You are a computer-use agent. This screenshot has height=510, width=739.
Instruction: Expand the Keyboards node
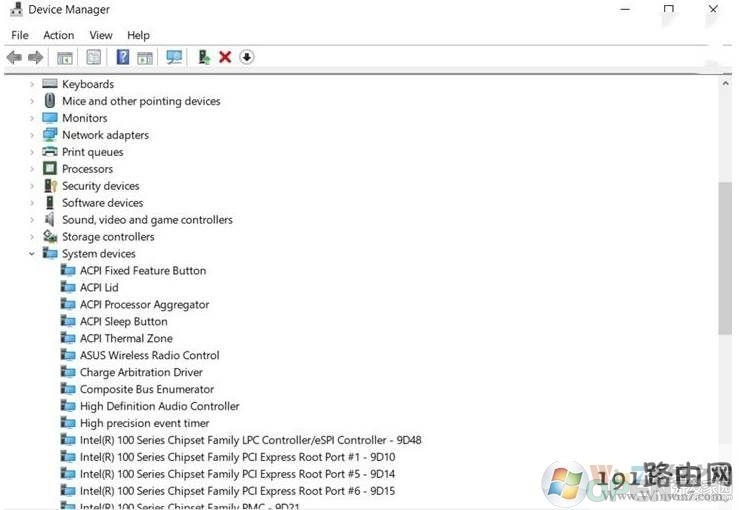32,84
